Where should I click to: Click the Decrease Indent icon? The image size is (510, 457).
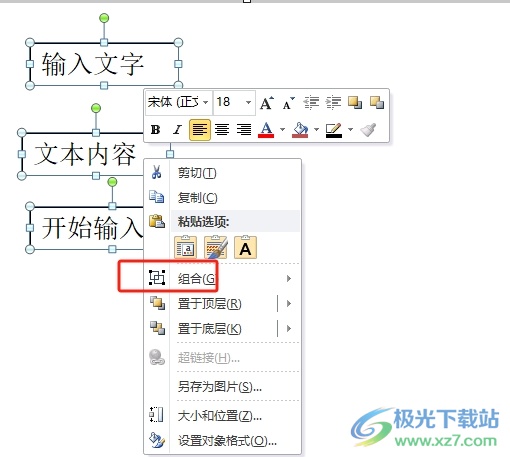[311, 103]
